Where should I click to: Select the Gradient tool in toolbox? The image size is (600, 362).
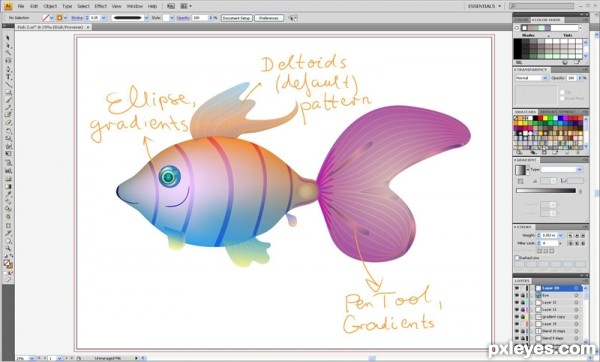[x=8, y=187]
